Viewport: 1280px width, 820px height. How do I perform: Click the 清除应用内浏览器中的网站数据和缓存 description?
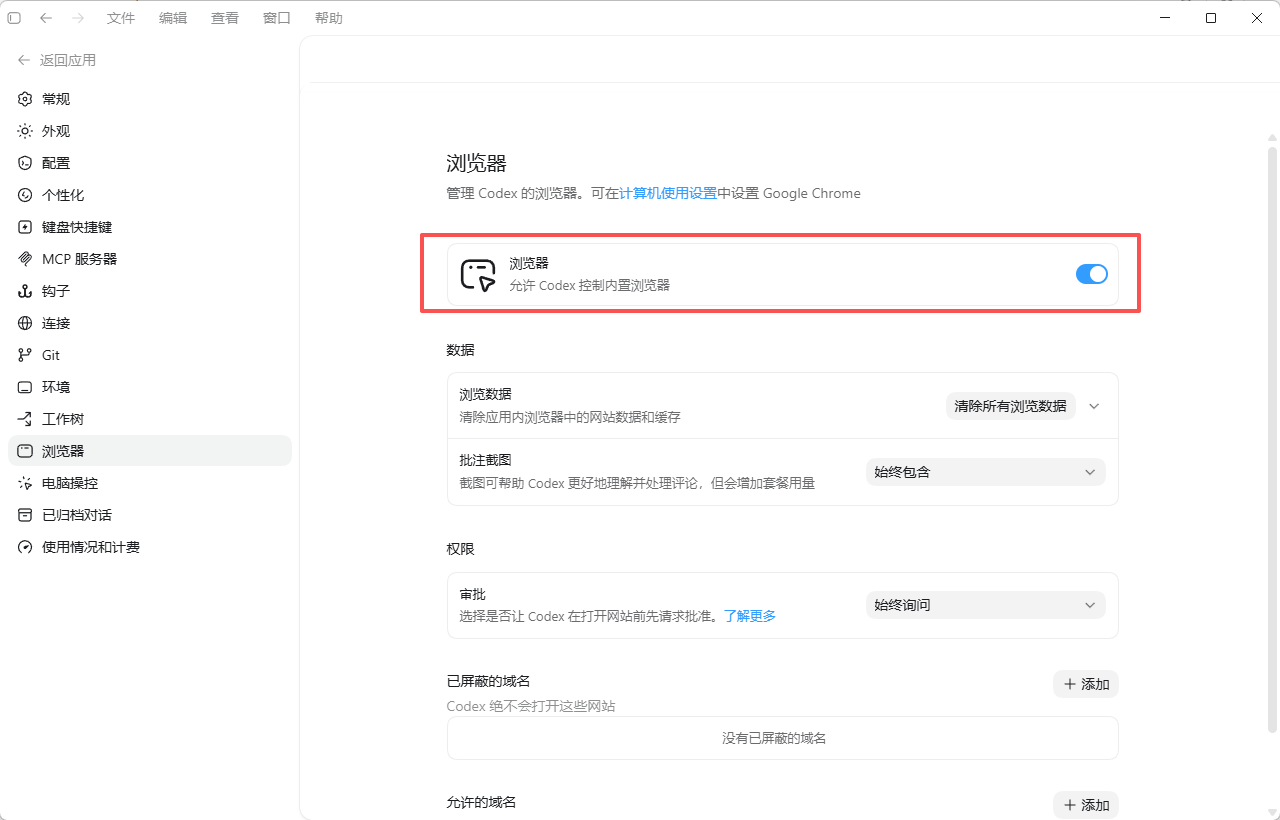[x=570, y=417]
